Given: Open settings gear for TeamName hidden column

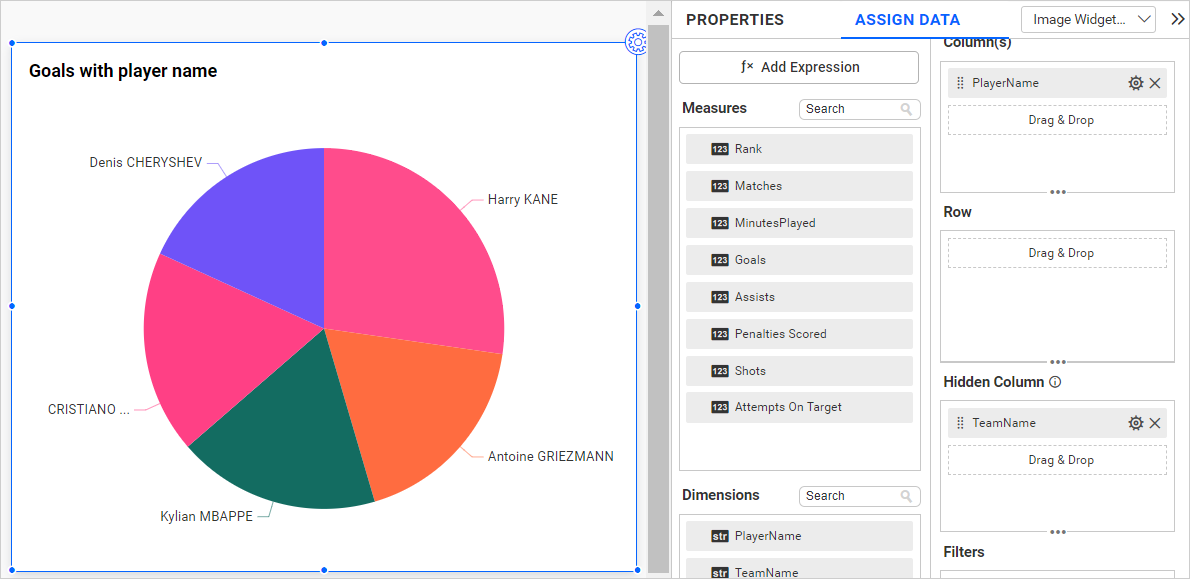Looking at the screenshot, I should 1135,423.
